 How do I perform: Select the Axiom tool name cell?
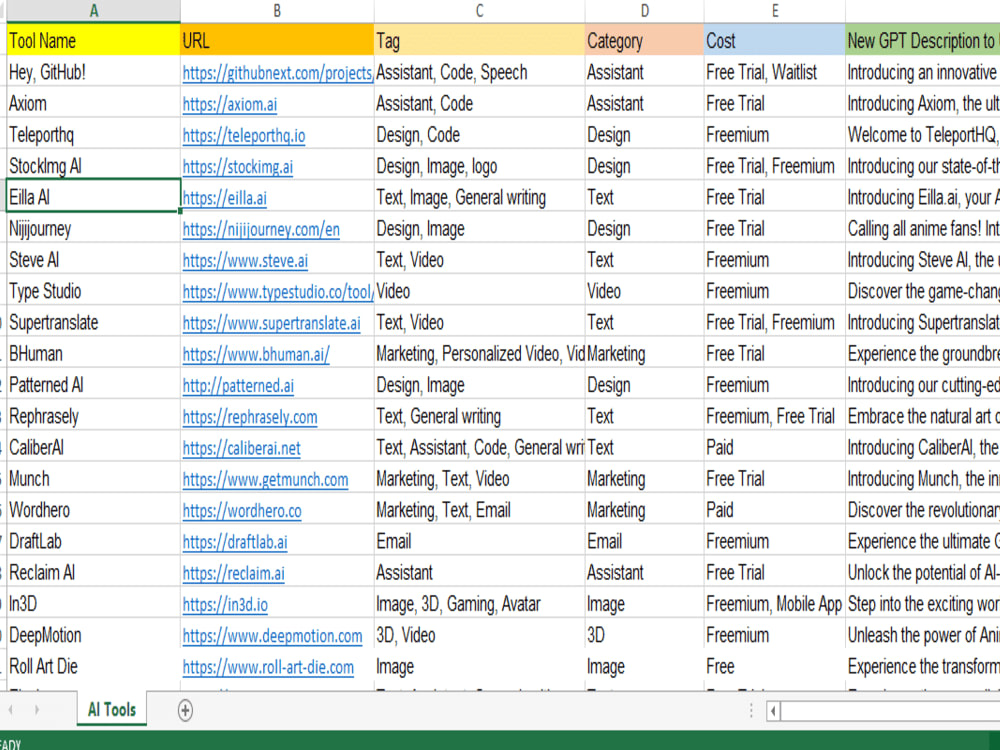point(94,103)
